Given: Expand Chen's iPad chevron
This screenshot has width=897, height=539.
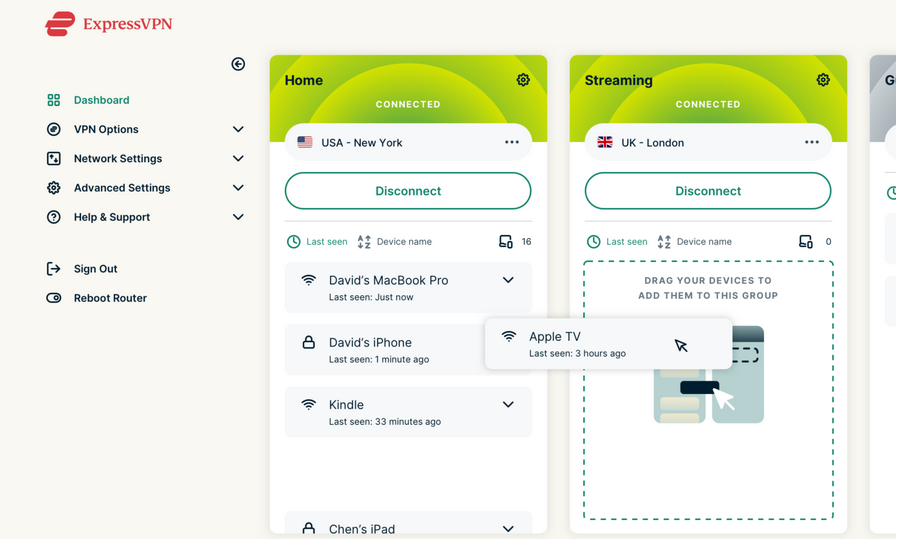Looking at the screenshot, I should (x=508, y=529).
